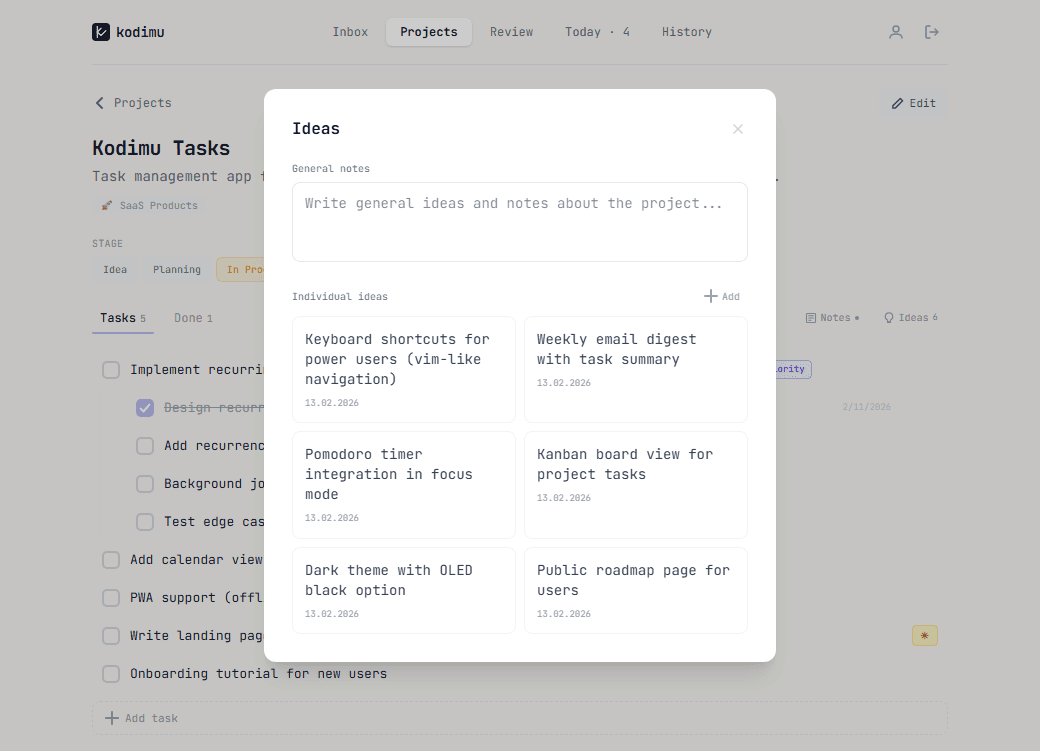
Task: Select the SaaS Products rocket tag
Action: pyautogui.click(x=150, y=206)
